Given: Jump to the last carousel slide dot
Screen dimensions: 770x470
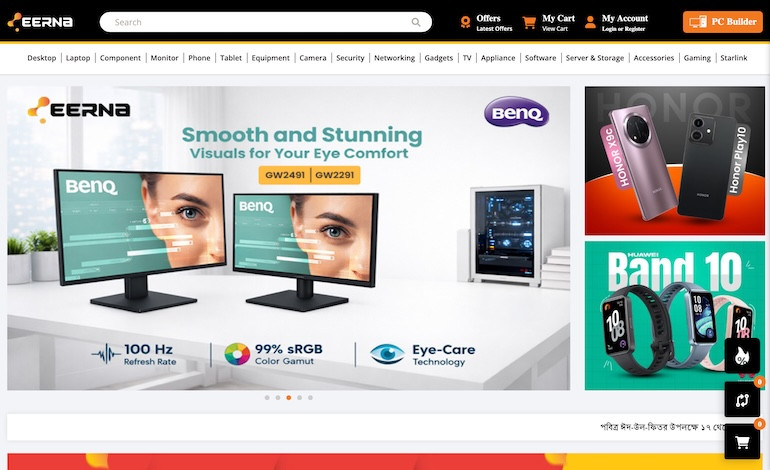Looking at the screenshot, I should point(311,398).
